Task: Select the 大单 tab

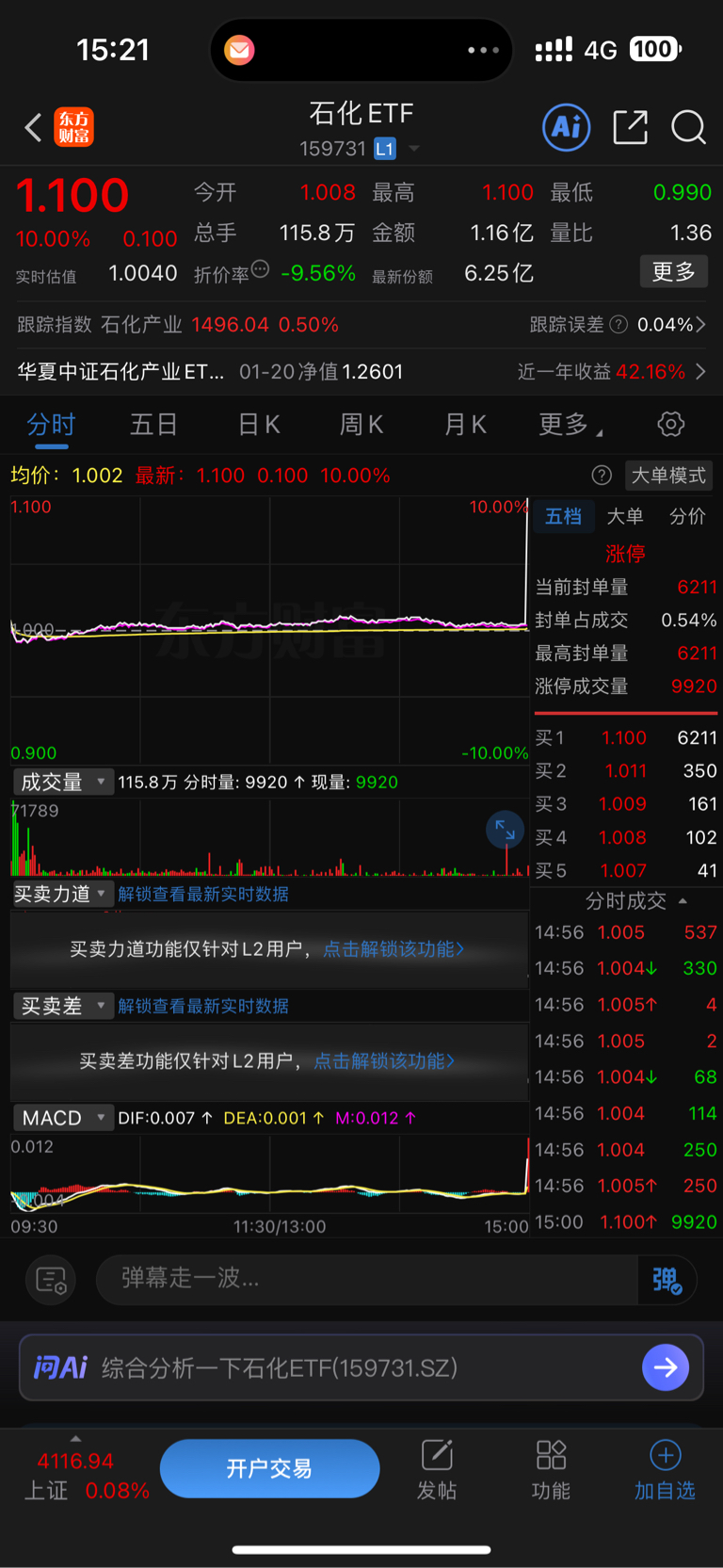Action: [625, 516]
